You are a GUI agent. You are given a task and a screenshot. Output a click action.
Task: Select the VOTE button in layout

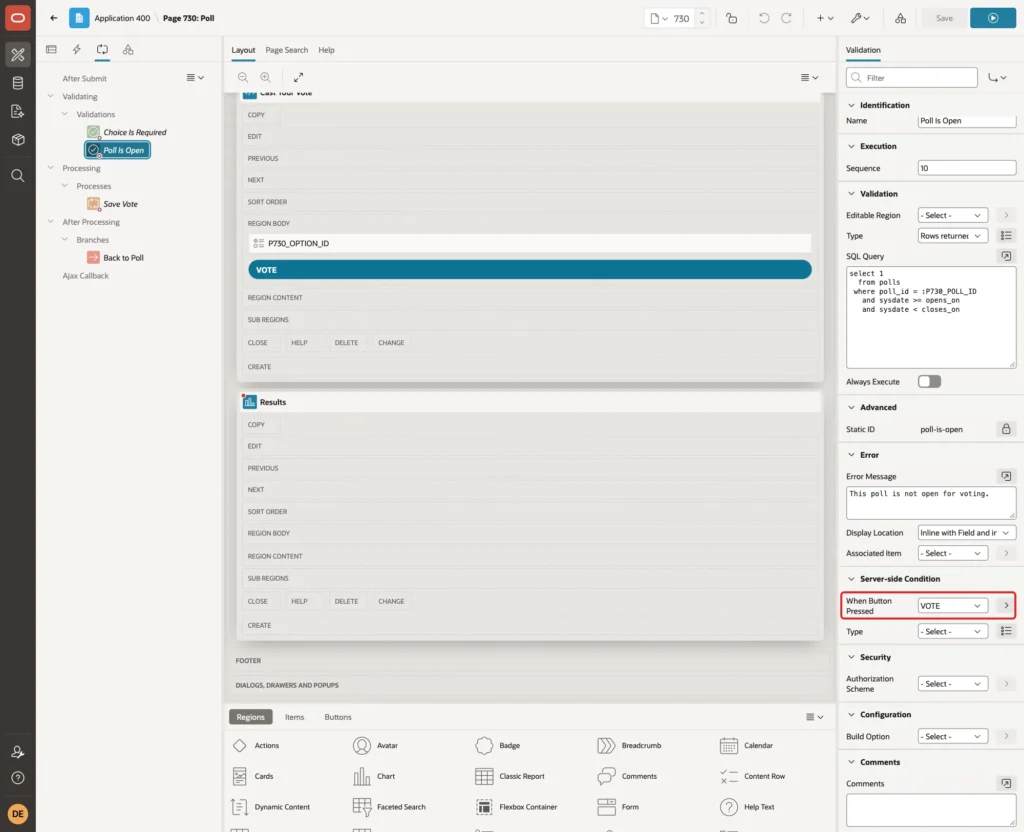click(x=530, y=270)
